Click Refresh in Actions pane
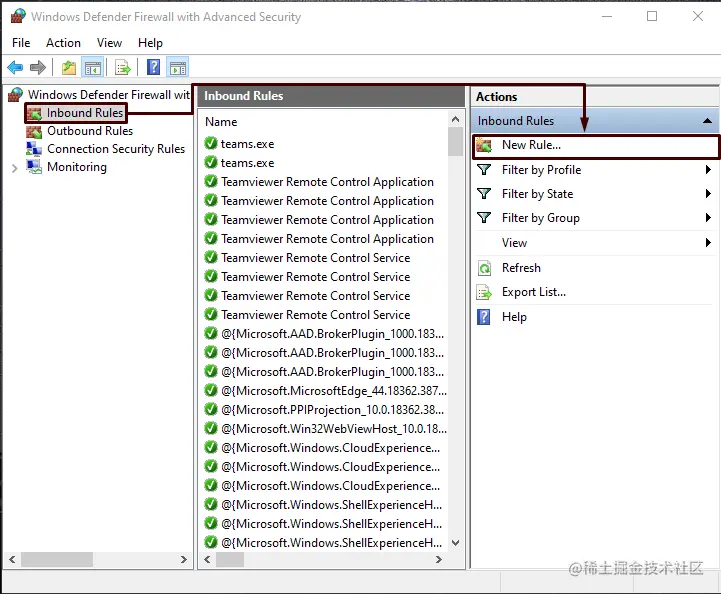This screenshot has width=721, height=594. click(x=521, y=268)
